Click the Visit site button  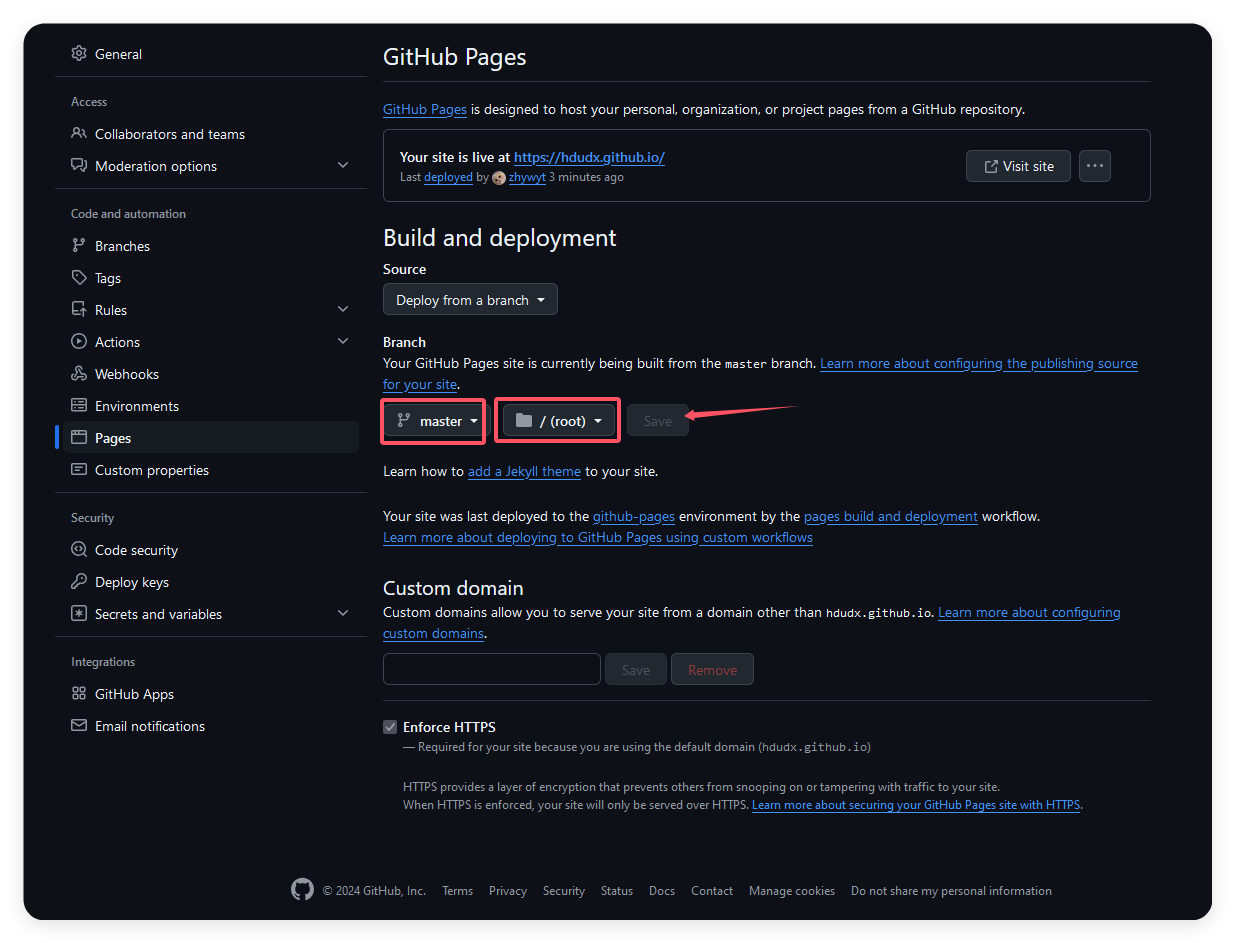(x=1018, y=166)
